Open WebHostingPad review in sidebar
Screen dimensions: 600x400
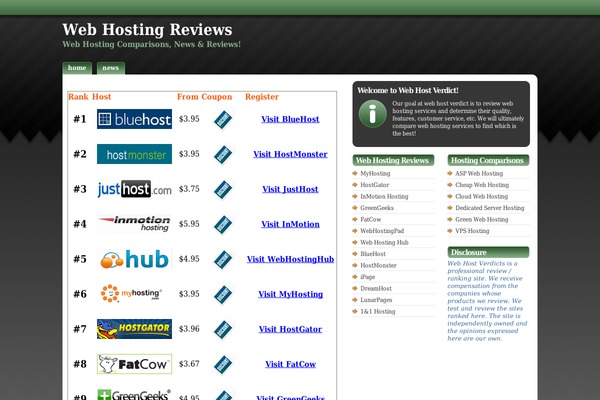click(x=382, y=231)
